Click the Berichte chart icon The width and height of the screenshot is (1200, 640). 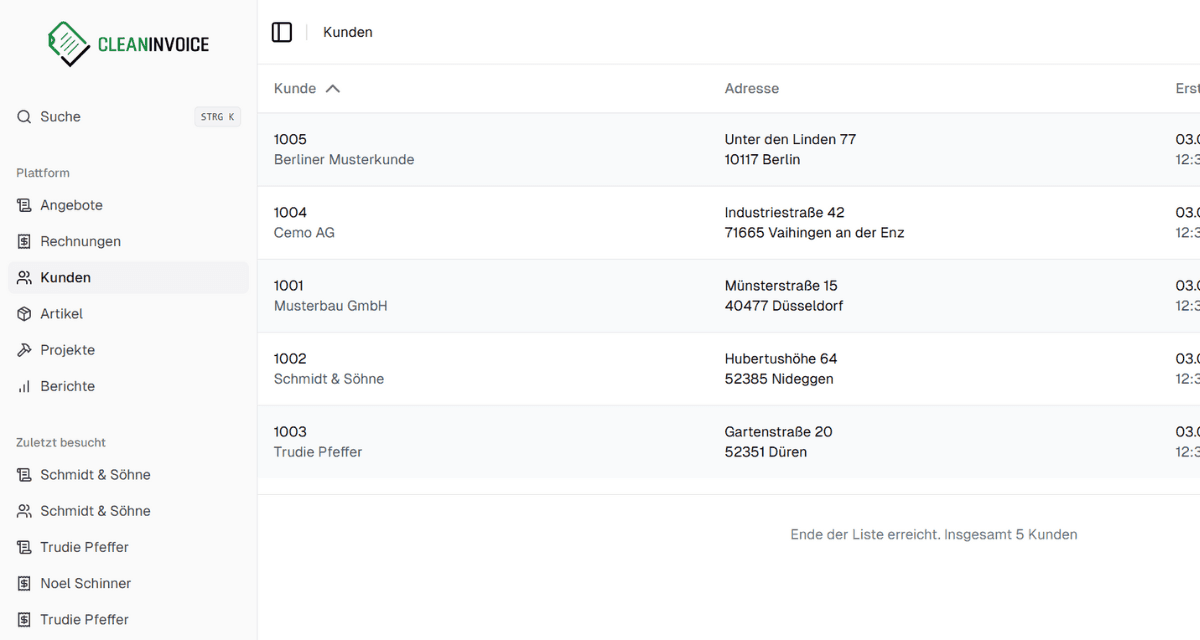(x=24, y=386)
